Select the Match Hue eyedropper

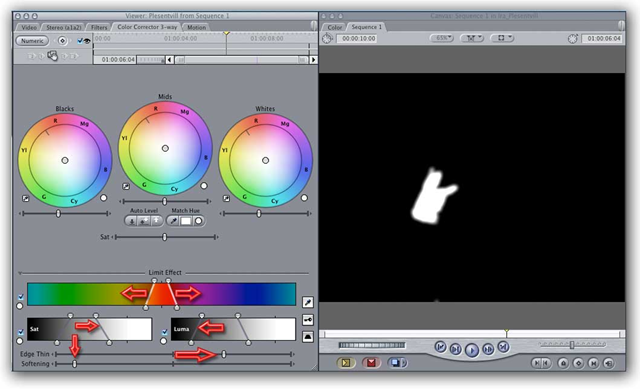pos(173,221)
